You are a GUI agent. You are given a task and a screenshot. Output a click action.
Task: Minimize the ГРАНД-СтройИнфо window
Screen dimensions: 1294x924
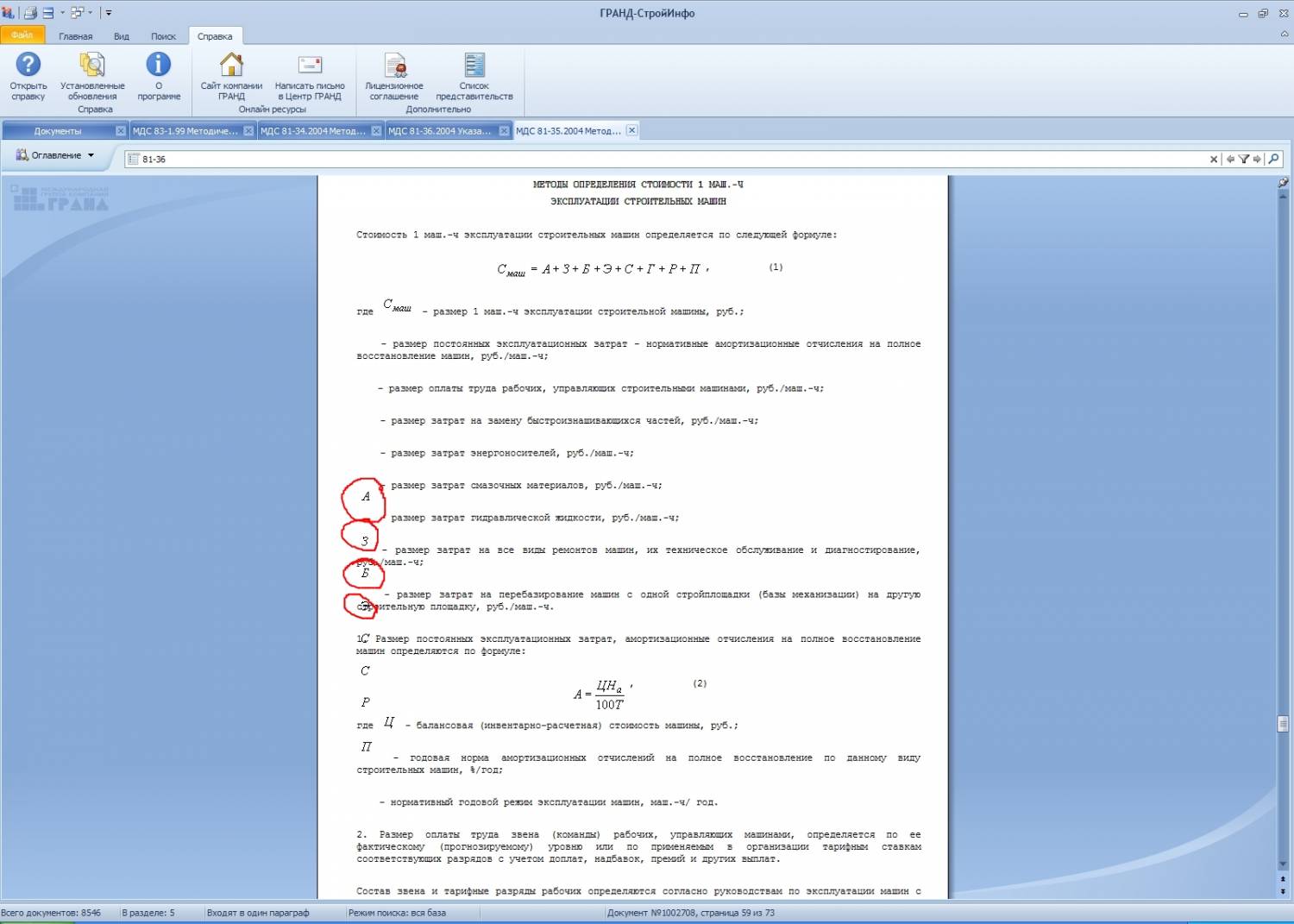(x=1243, y=14)
